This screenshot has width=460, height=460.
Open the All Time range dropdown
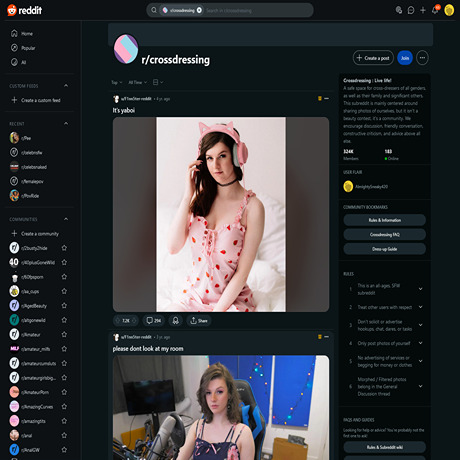[138, 82]
